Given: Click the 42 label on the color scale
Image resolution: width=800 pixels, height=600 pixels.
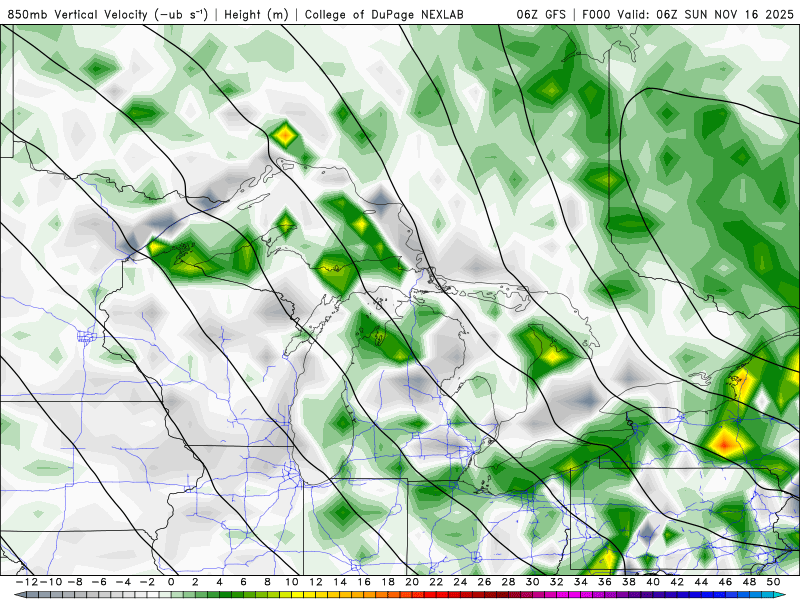Looking at the screenshot, I should [677, 582].
